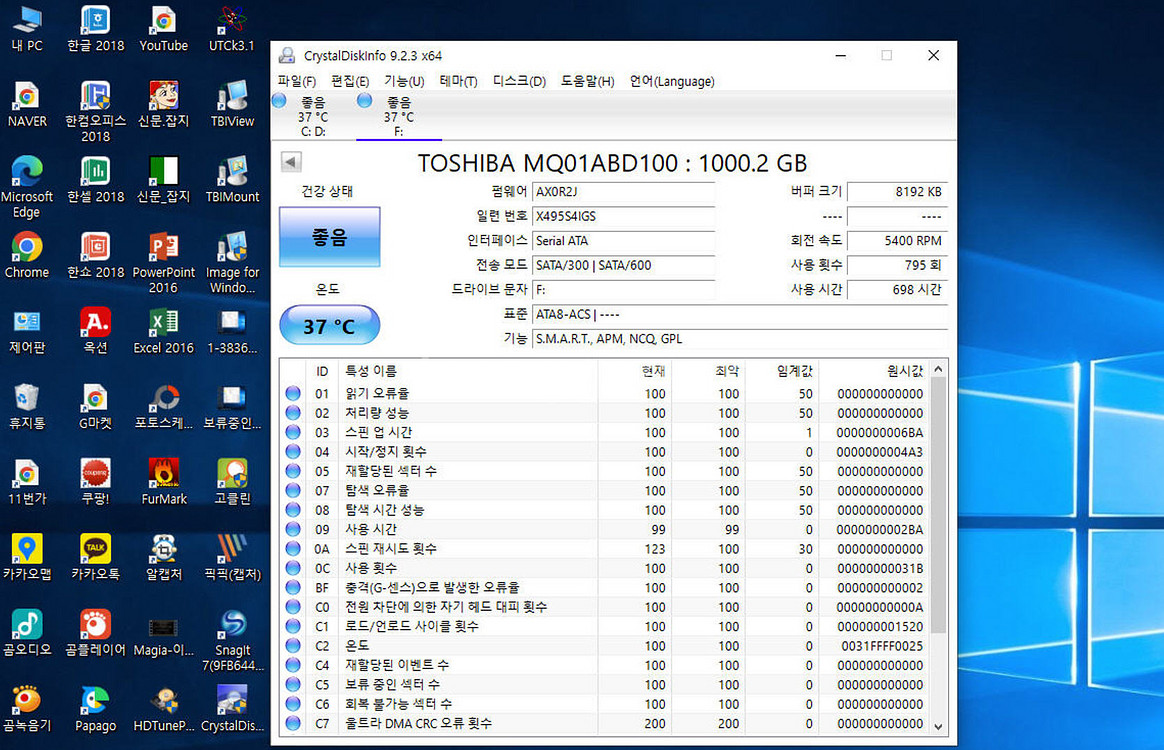Launch UTCk3.1 from the desktop

pyautogui.click(x=232, y=28)
